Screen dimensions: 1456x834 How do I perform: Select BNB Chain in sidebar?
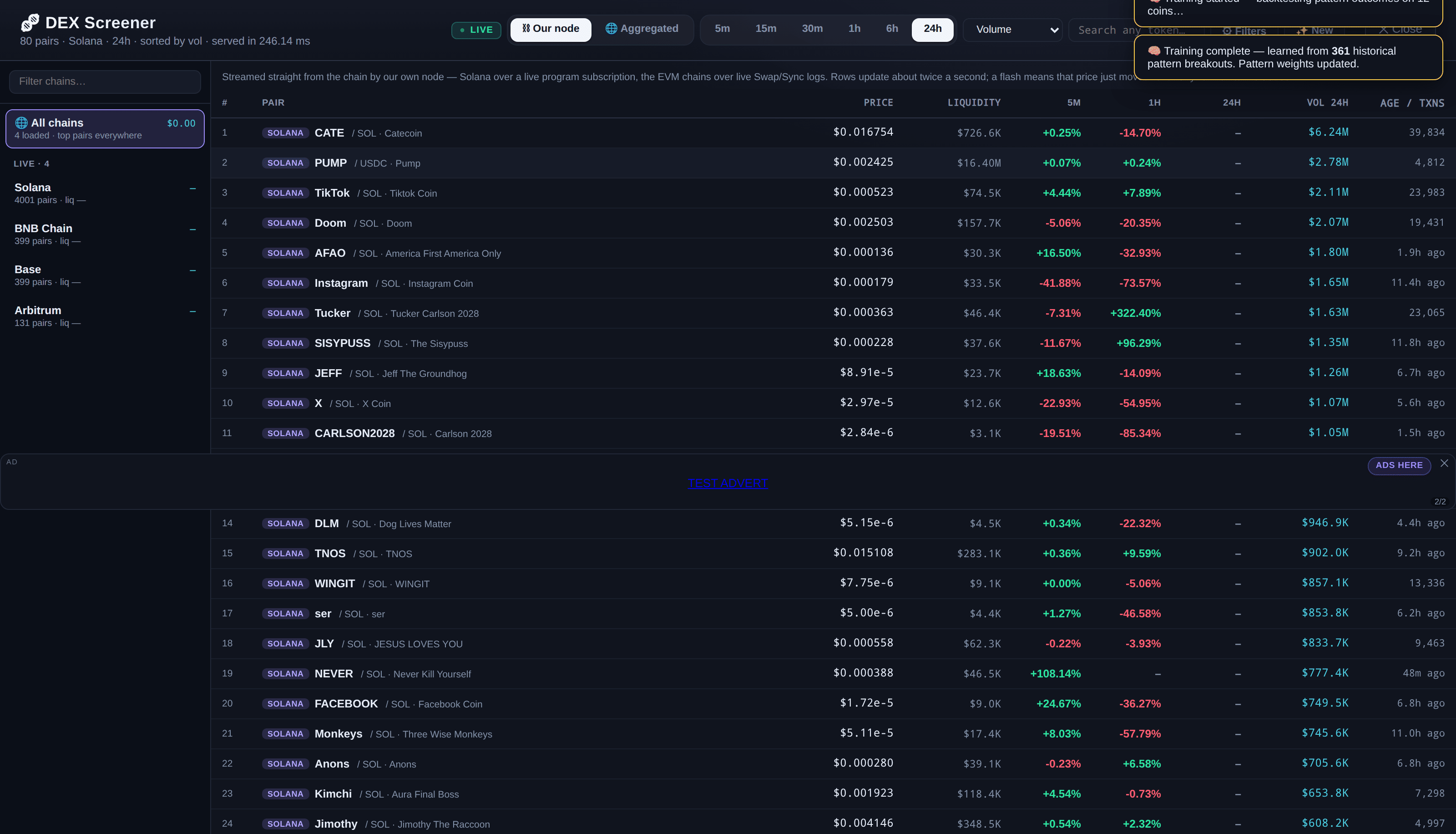point(105,234)
